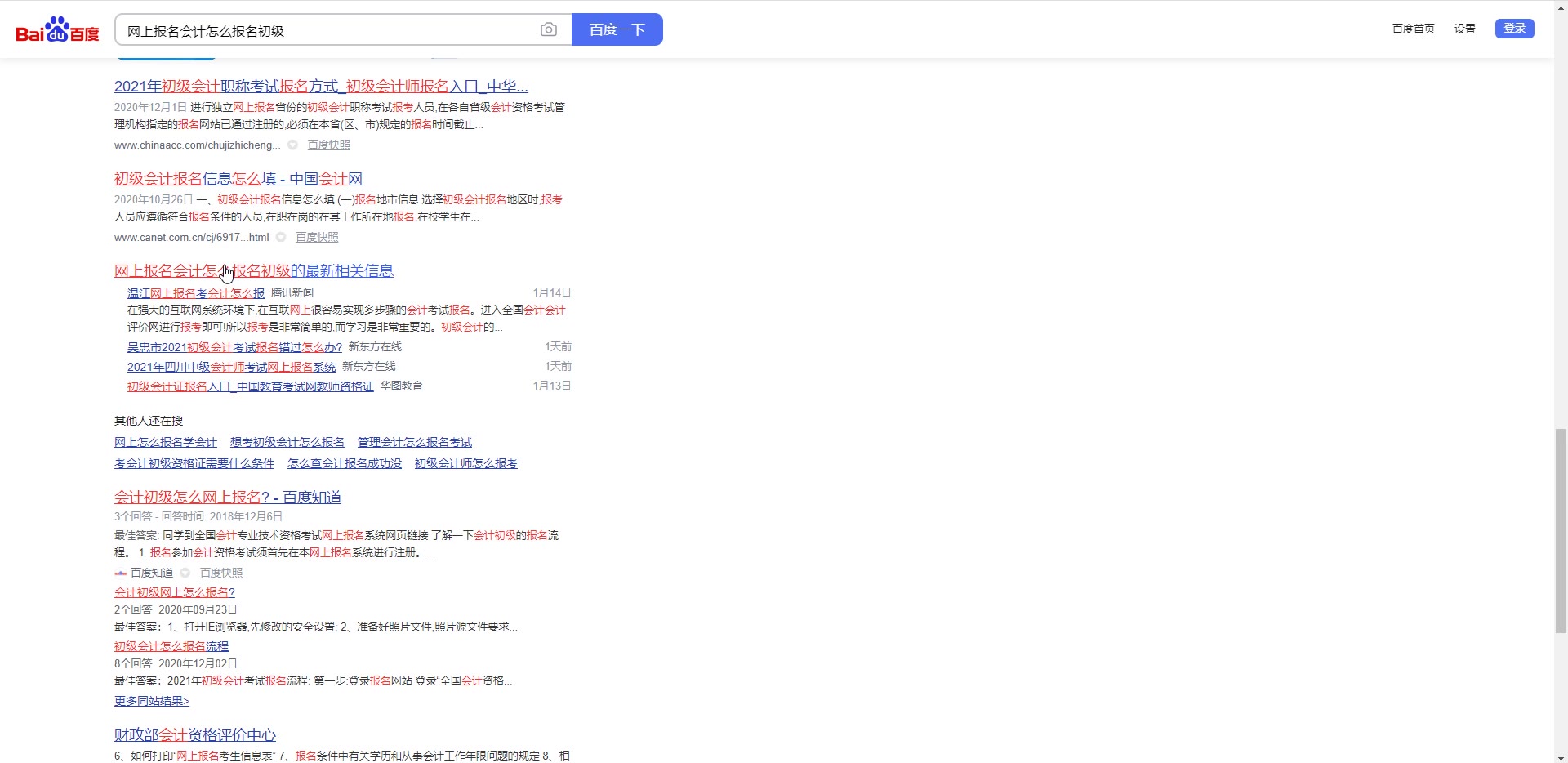Click the 腾讯新闻 source label

point(292,293)
